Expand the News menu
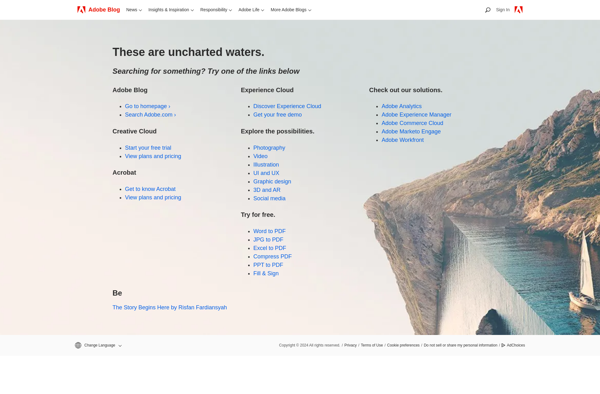The height and width of the screenshot is (394, 600). coord(134,10)
